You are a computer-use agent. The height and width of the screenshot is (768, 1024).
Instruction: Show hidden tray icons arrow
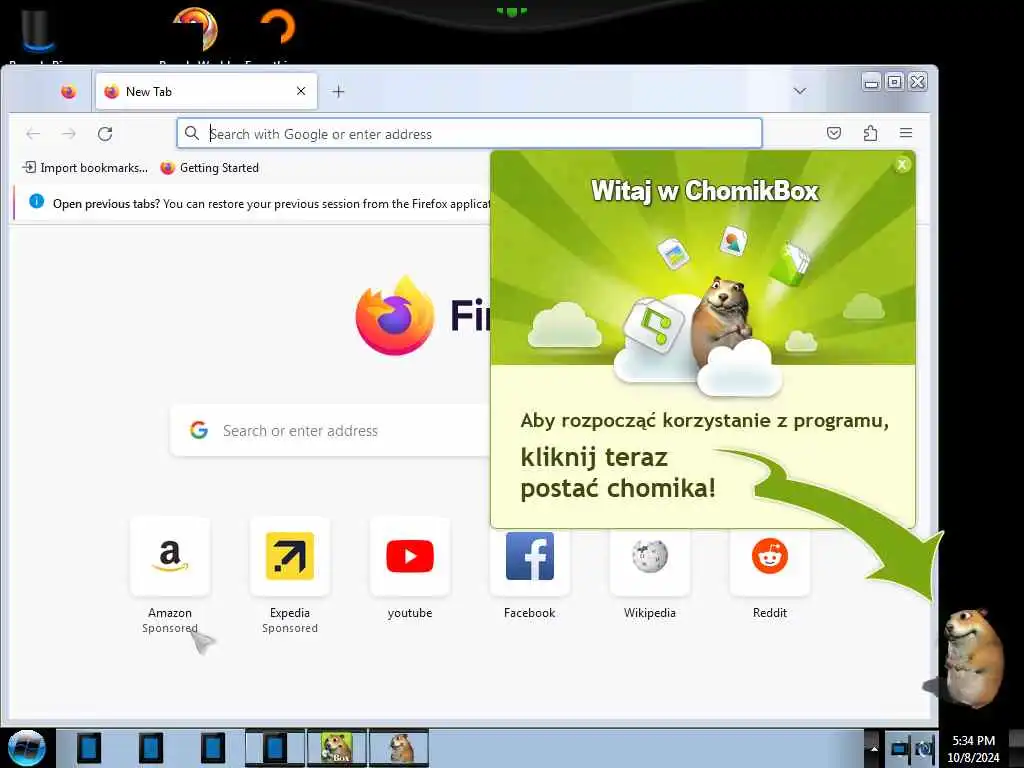point(873,748)
